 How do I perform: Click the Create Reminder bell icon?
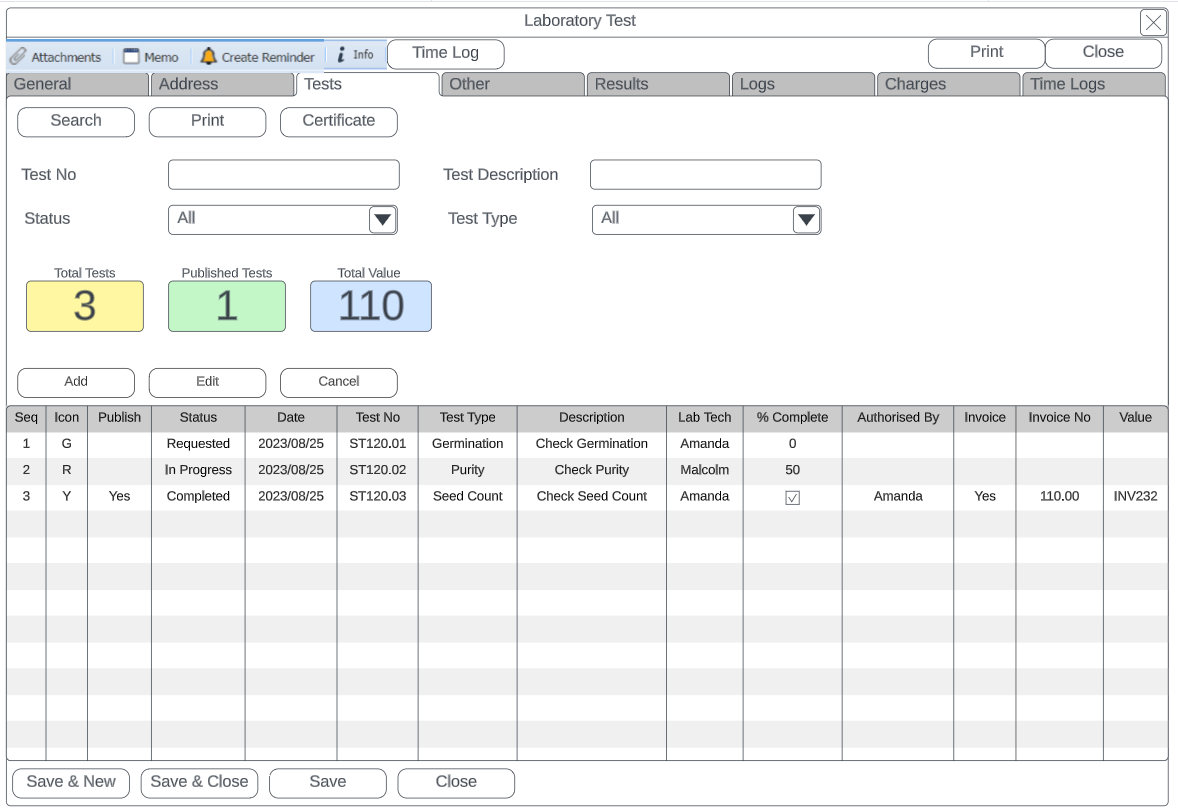tap(208, 56)
